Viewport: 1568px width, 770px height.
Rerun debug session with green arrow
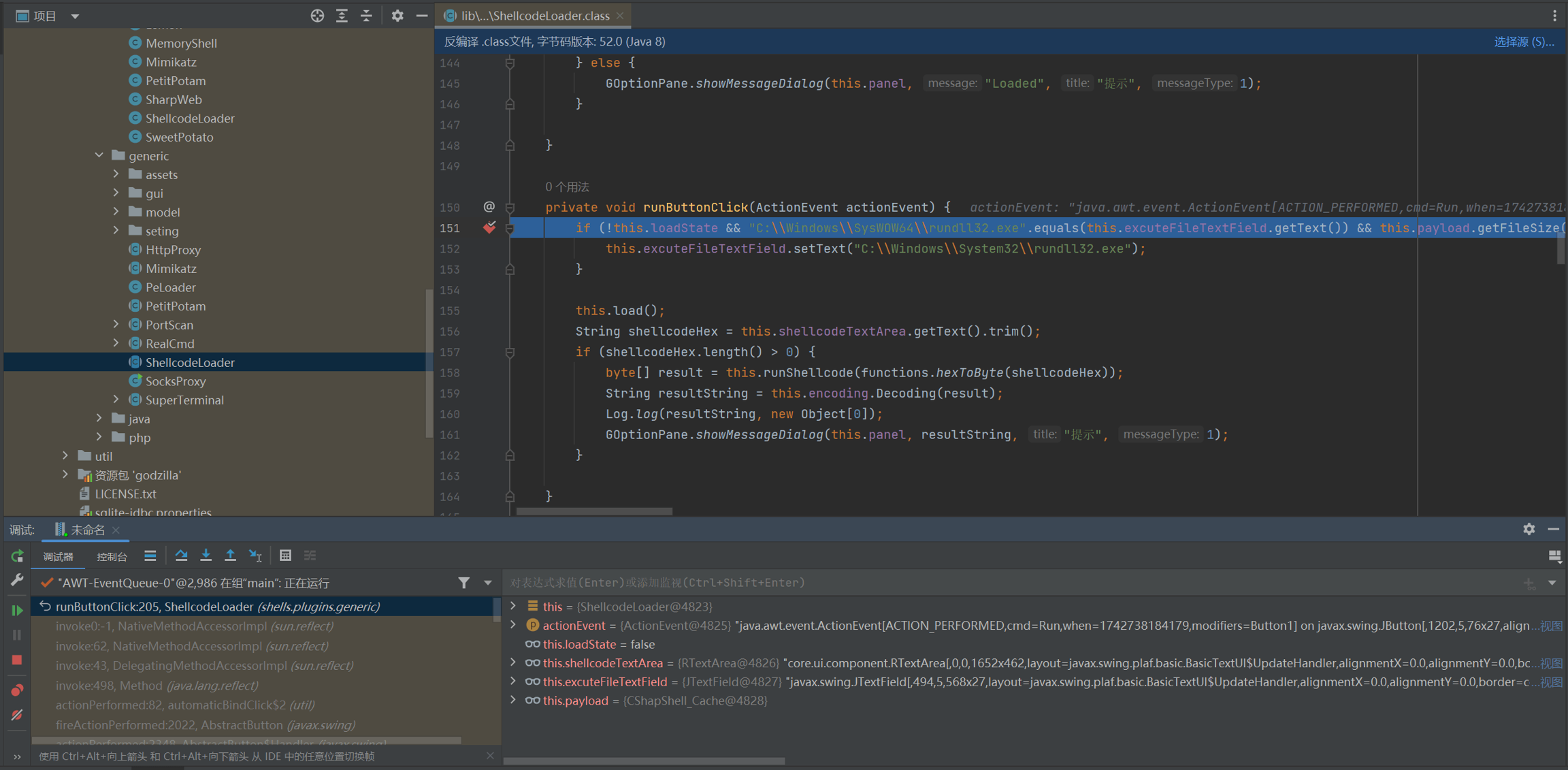coord(17,556)
